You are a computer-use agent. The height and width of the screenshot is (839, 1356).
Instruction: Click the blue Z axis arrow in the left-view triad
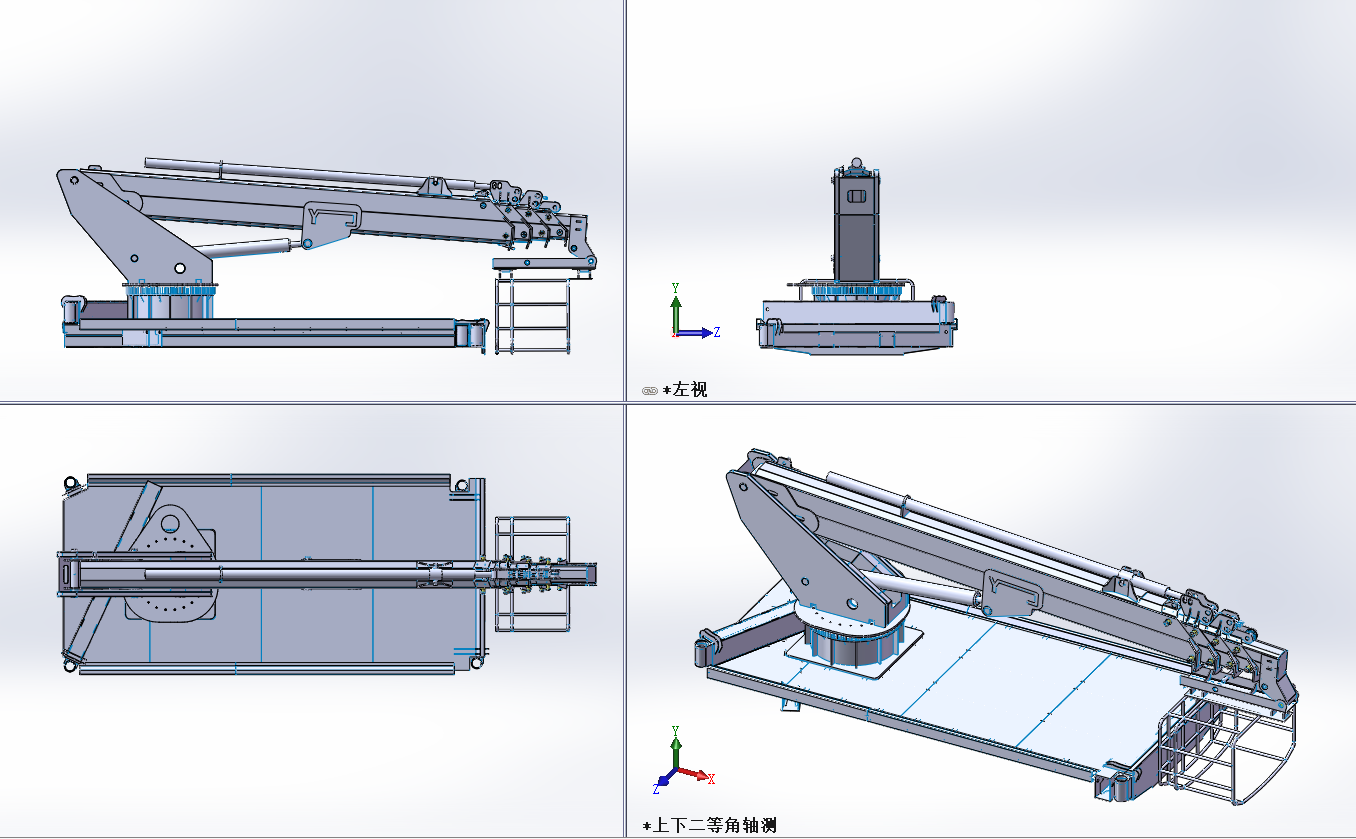700,333
